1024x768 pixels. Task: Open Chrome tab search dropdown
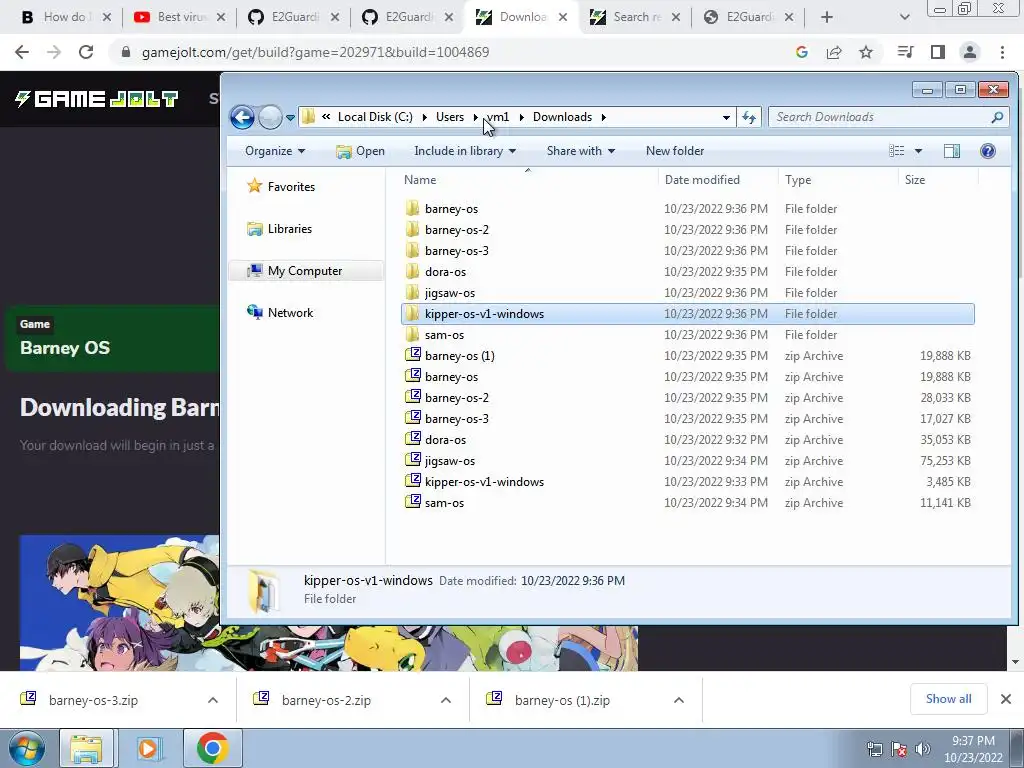pyautogui.click(x=904, y=17)
